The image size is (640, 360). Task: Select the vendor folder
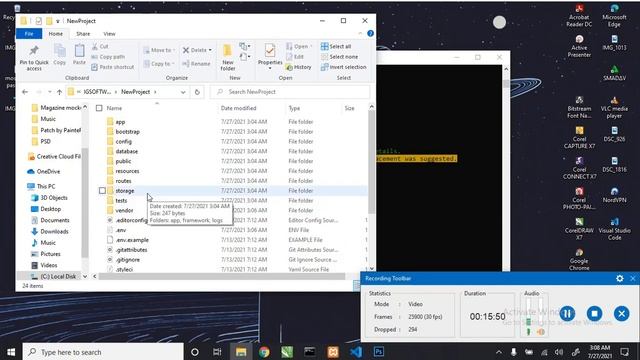point(124,211)
